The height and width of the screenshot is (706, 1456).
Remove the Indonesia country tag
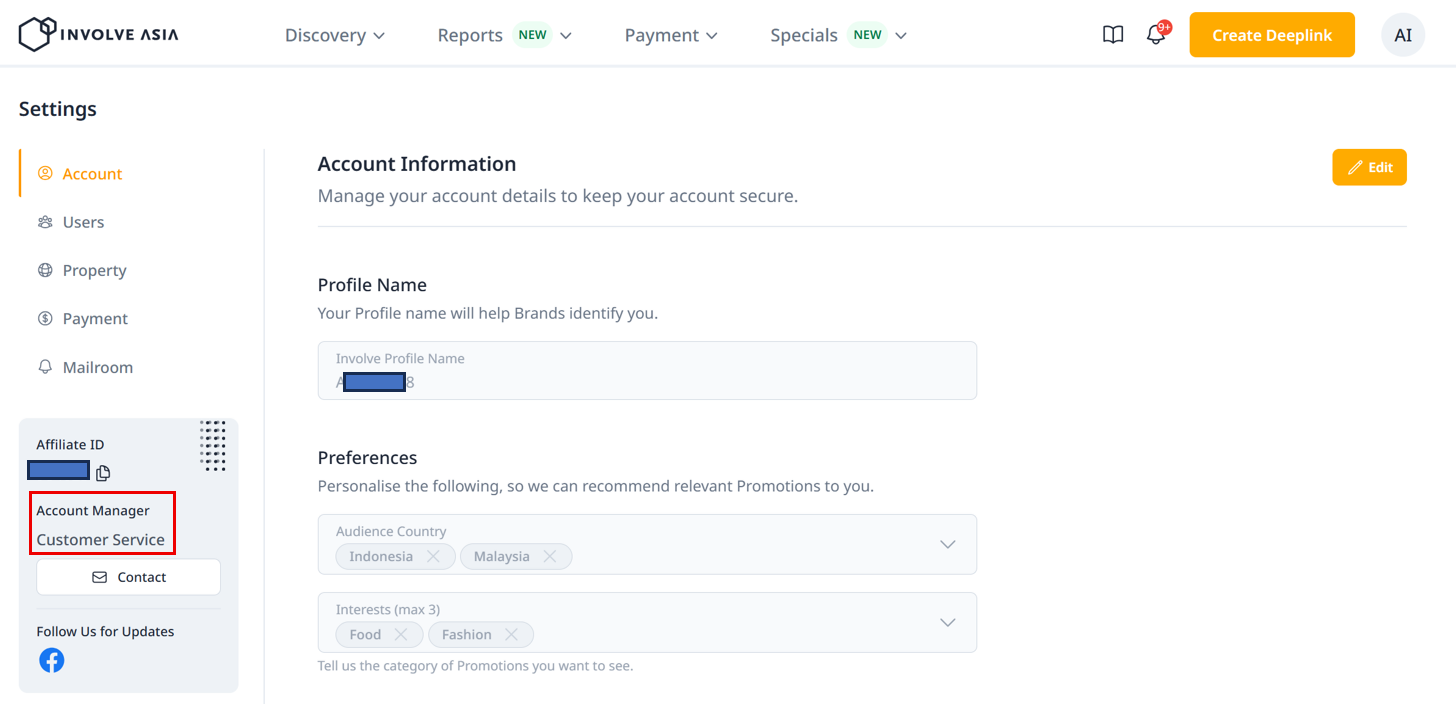(433, 556)
